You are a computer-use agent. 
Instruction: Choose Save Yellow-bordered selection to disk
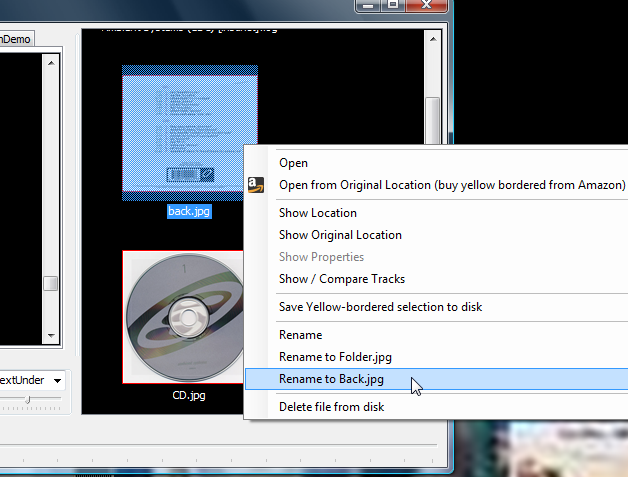pos(437,307)
